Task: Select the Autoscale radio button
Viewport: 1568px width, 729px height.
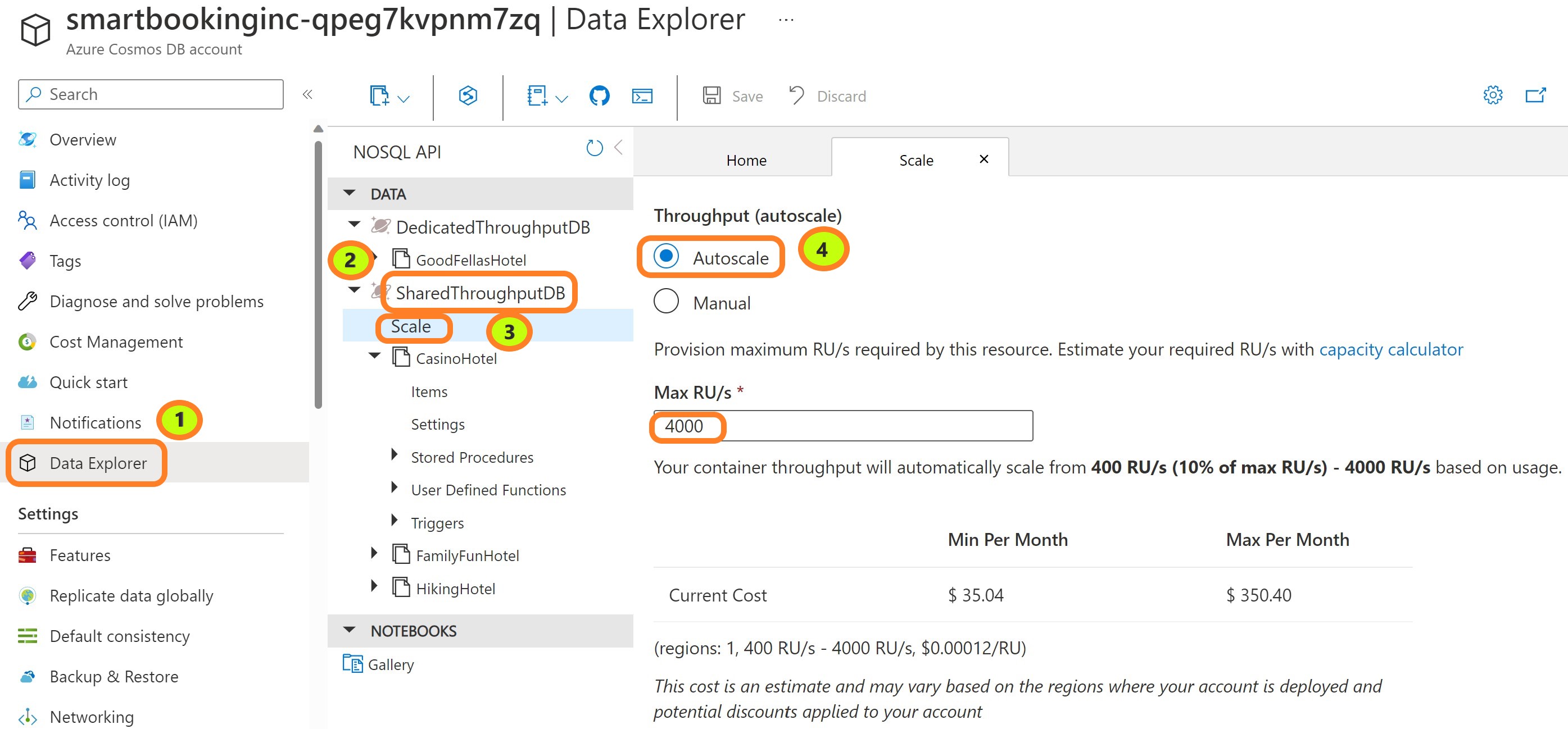Action: tap(666, 257)
